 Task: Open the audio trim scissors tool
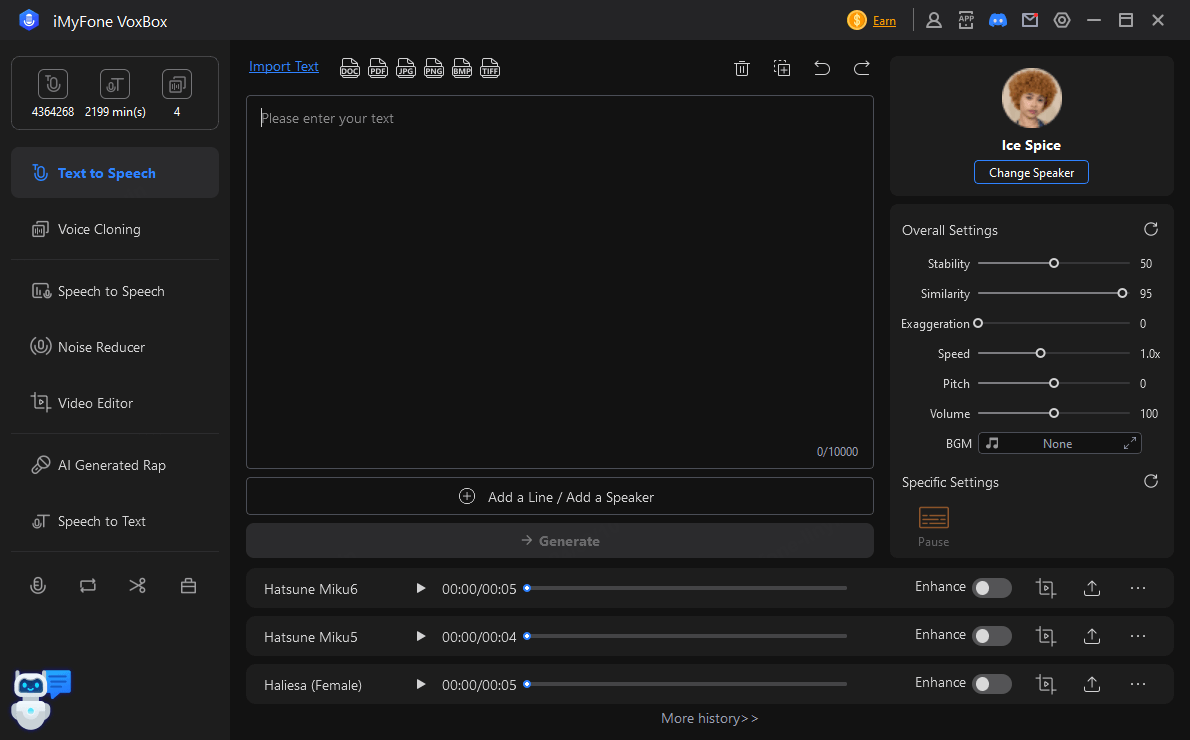(x=137, y=585)
